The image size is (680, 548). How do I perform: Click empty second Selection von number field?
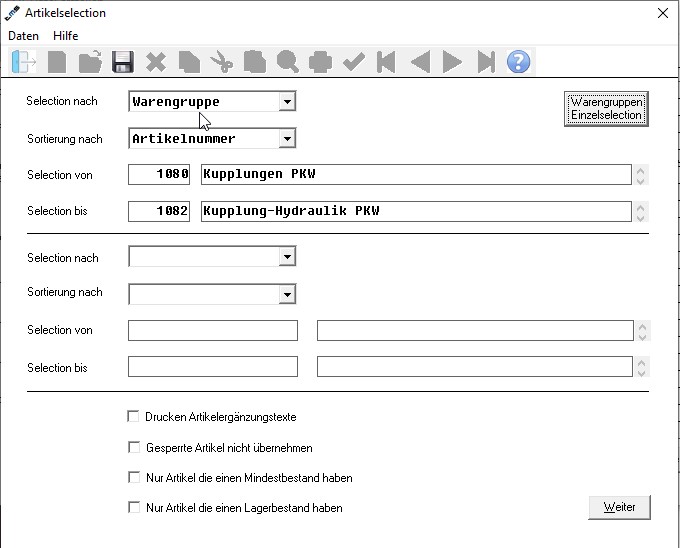[213, 330]
